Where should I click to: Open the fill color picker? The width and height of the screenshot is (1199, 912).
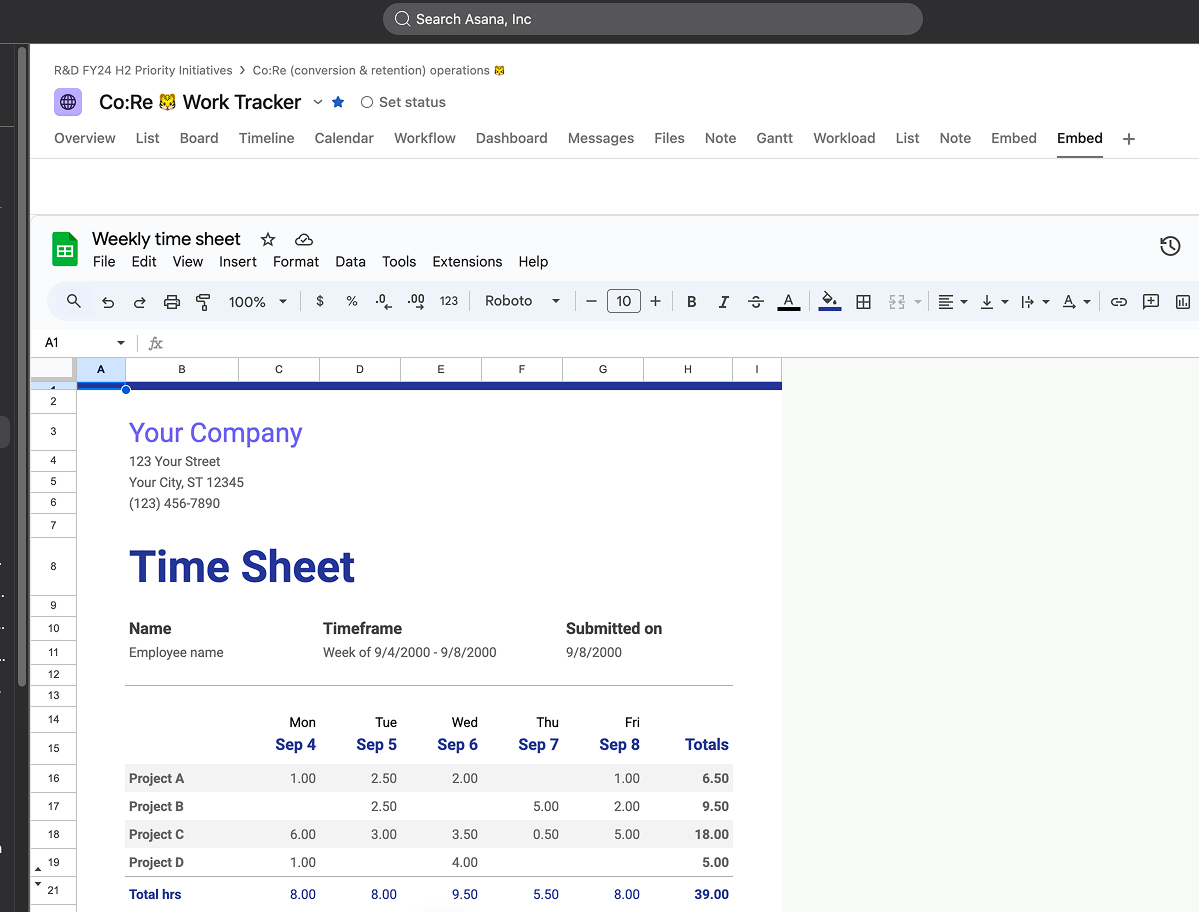coord(829,301)
